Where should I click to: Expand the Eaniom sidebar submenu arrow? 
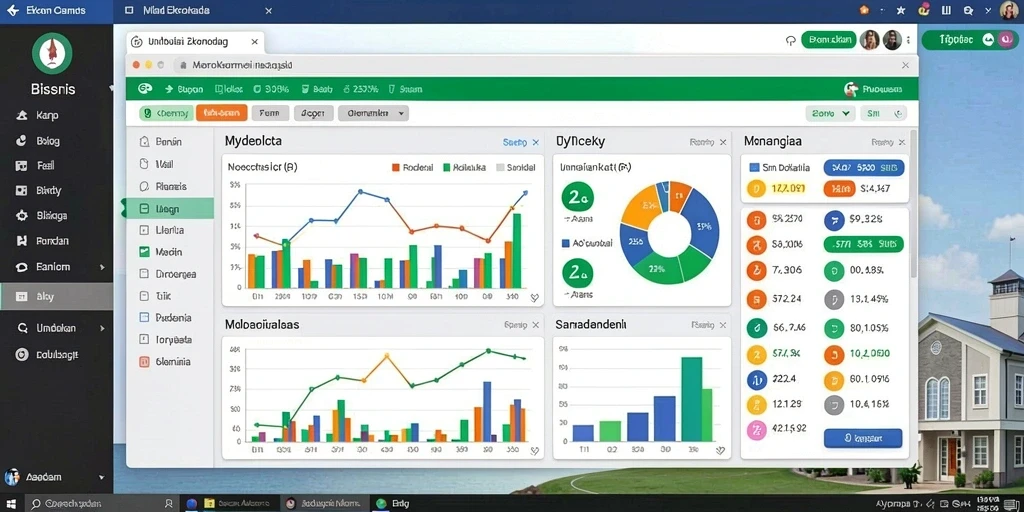(102, 267)
